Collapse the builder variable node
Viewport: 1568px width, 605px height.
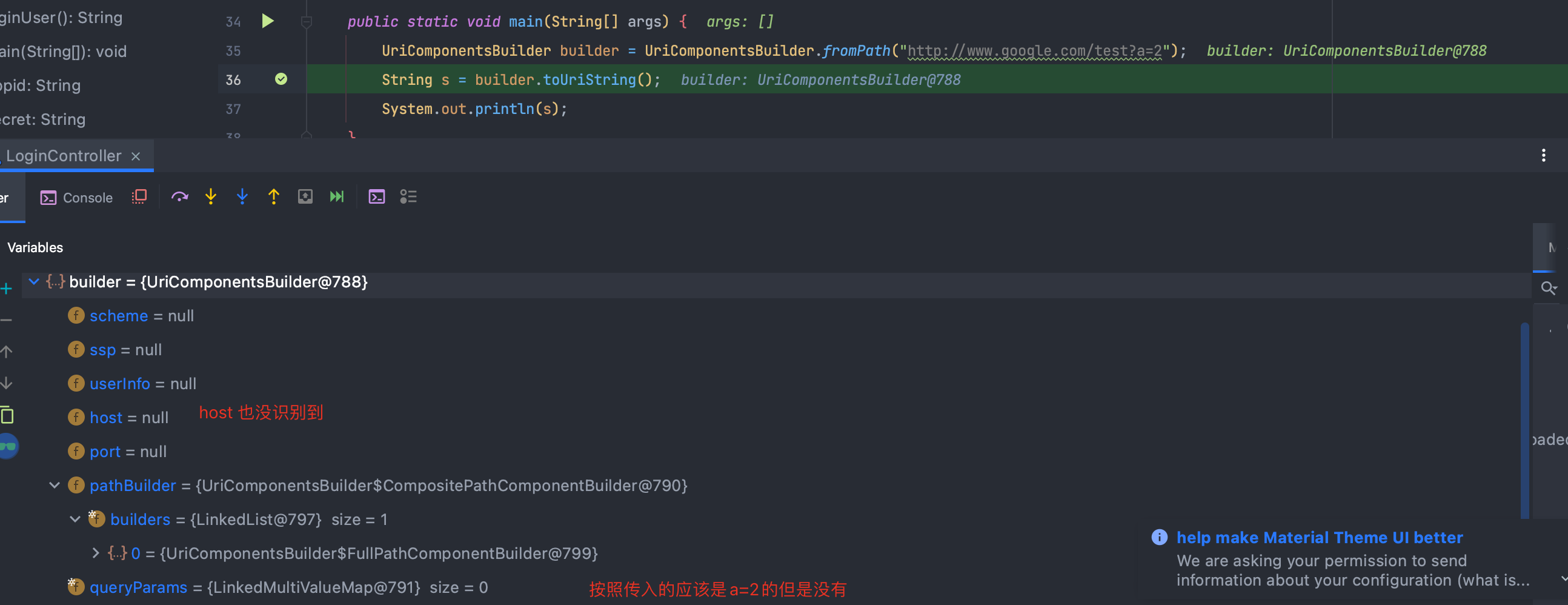[33, 281]
